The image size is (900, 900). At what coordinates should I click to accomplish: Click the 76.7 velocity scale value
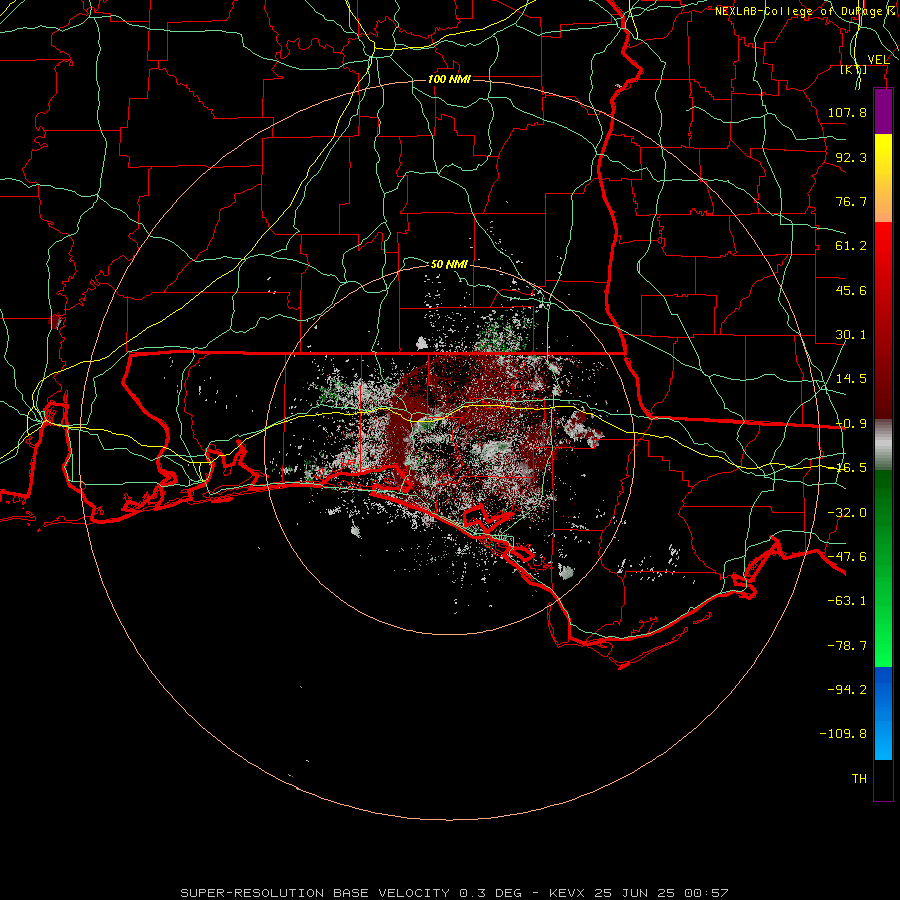click(851, 201)
